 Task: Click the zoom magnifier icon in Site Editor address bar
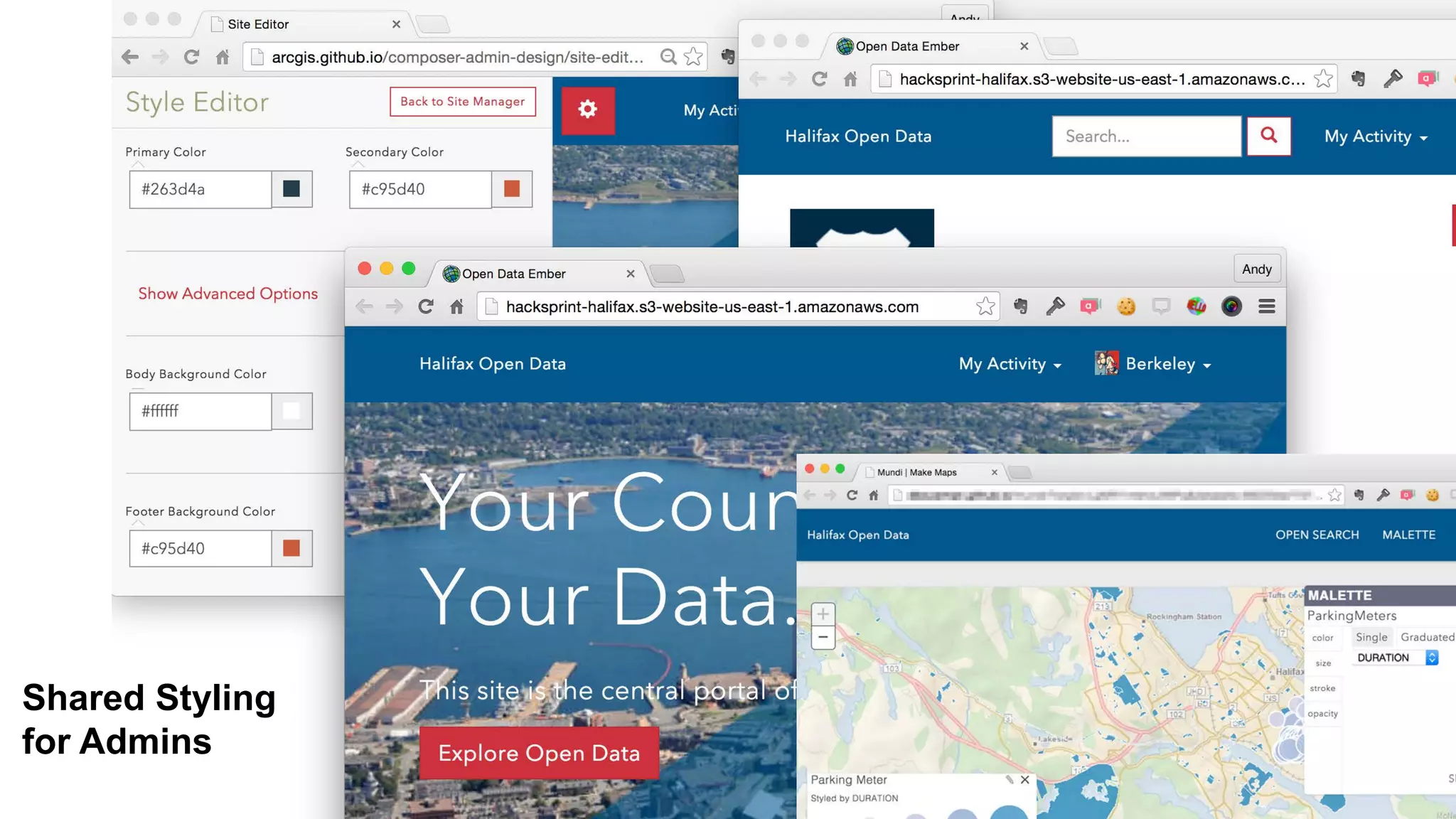pyautogui.click(x=668, y=57)
